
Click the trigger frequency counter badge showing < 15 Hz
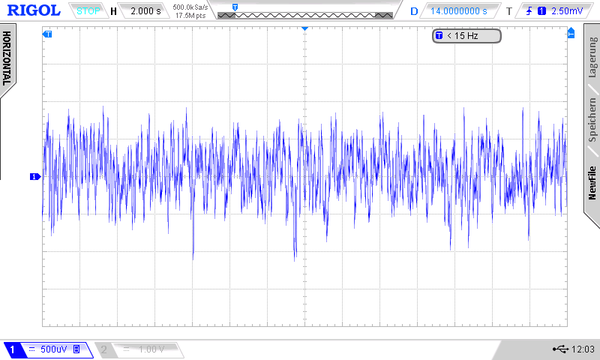(x=466, y=36)
